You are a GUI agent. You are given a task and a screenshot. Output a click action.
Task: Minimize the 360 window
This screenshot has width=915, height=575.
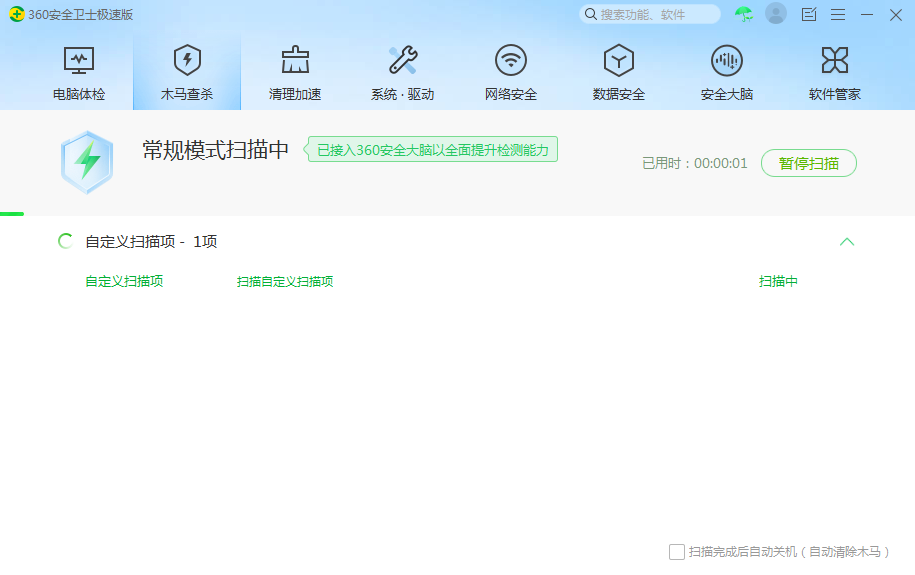[867, 15]
